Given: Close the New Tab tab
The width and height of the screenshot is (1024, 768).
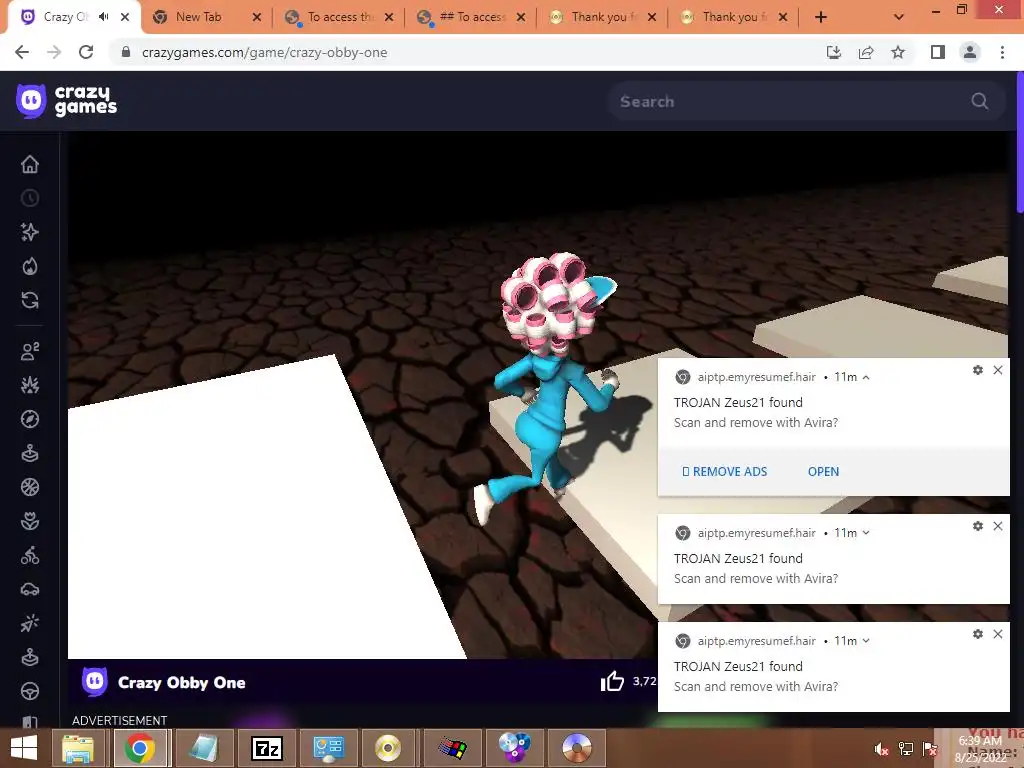Looking at the screenshot, I should click(x=257, y=18).
